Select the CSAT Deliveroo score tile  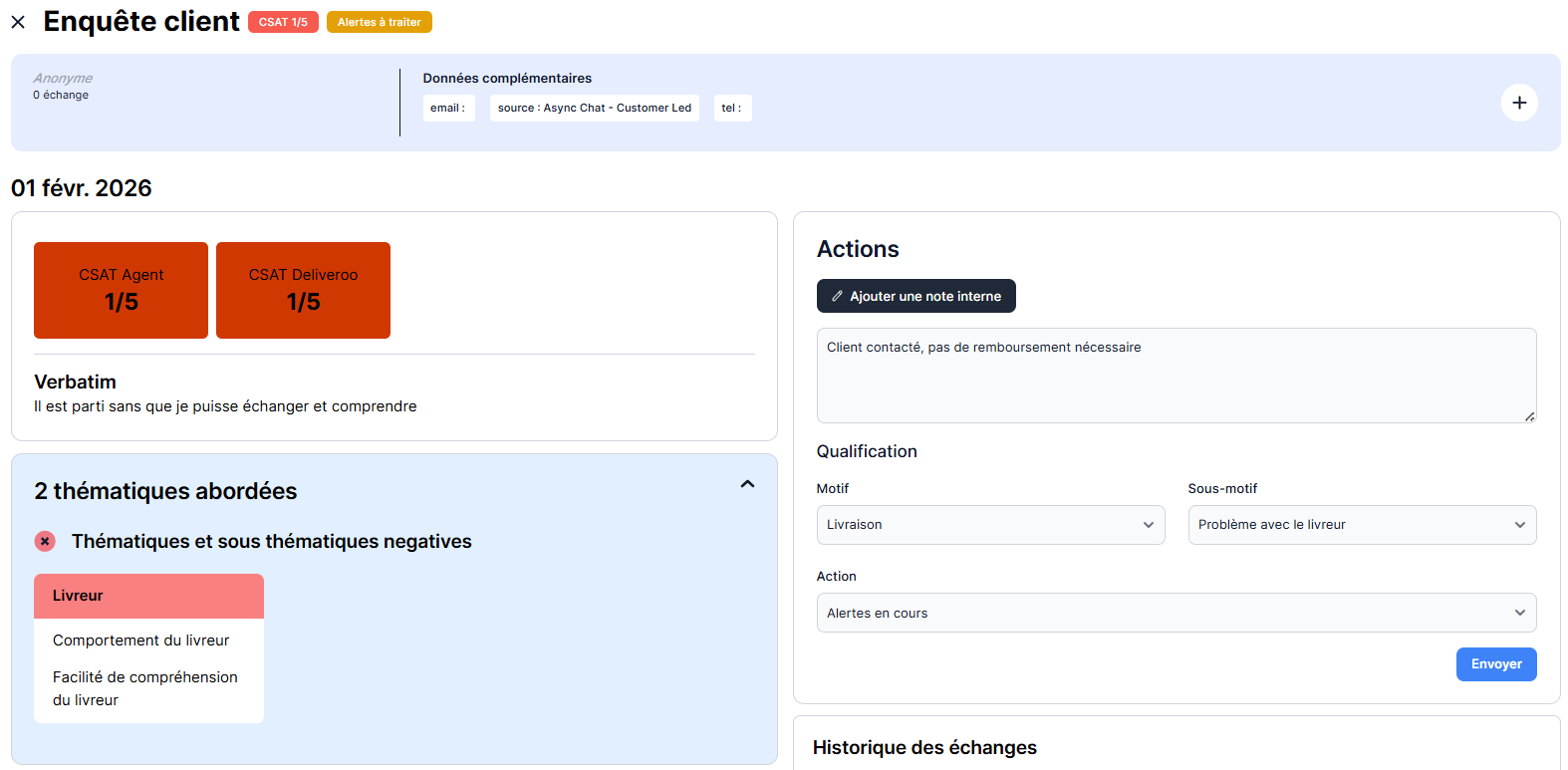click(x=303, y=290)
